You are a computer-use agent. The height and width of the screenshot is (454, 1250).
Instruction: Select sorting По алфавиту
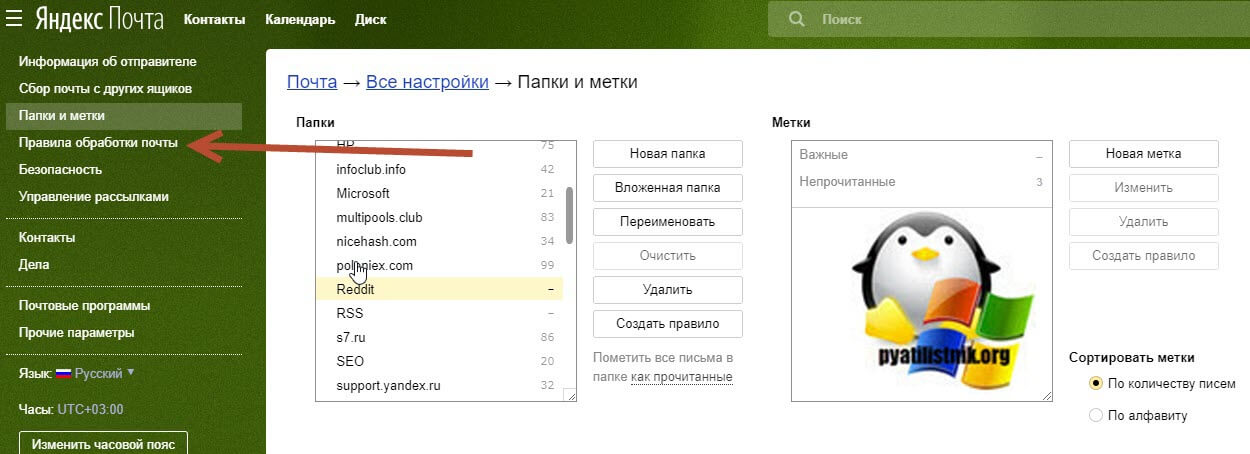click(1096, 415)
